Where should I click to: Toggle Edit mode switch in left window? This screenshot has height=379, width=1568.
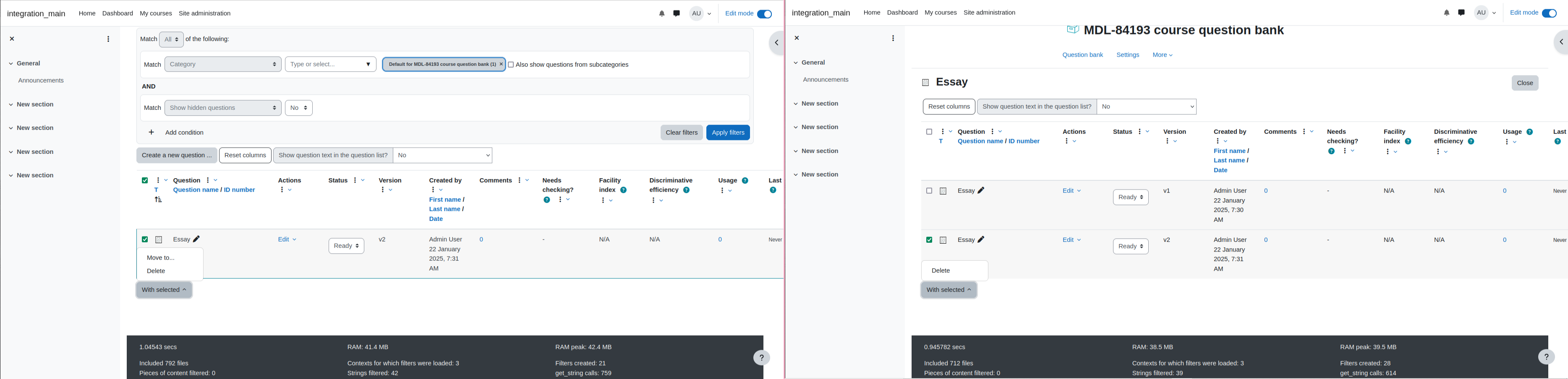tap(765, 14)
